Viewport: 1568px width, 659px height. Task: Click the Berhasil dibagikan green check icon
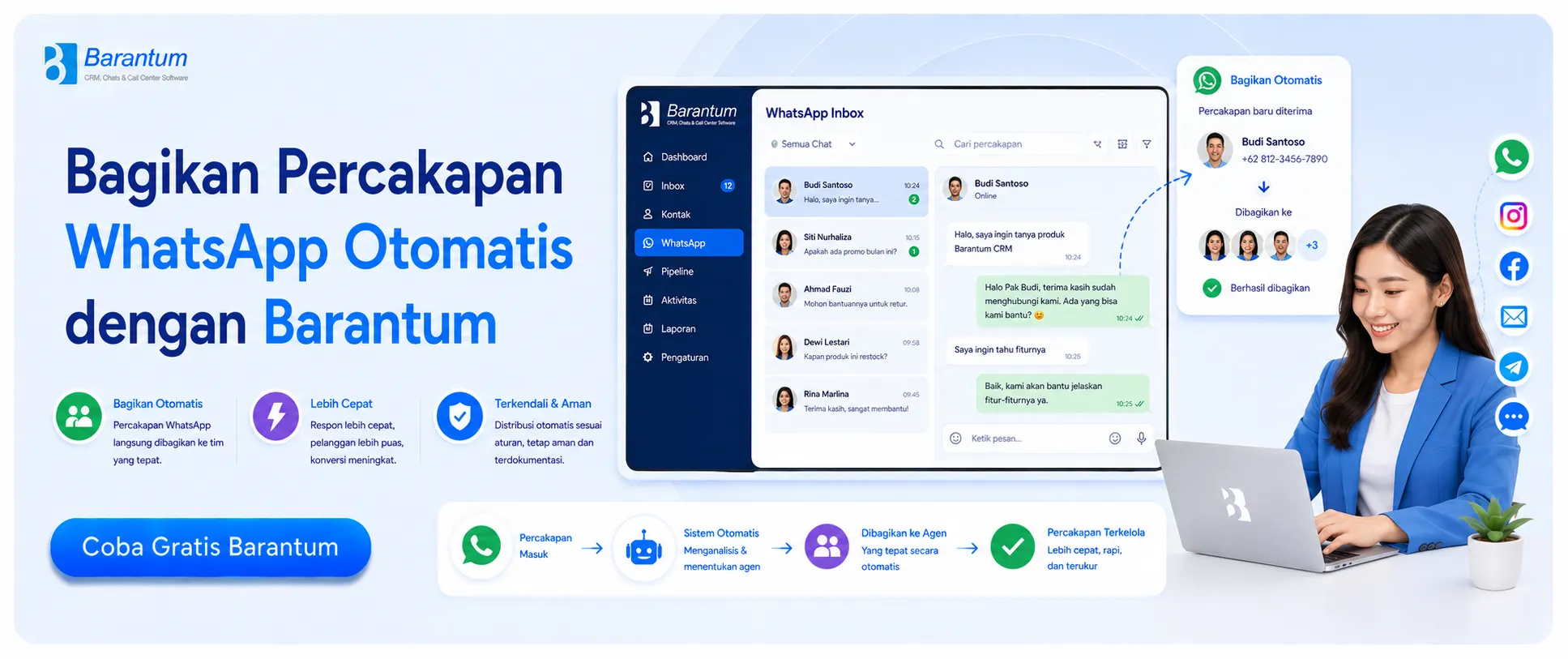[1211, 288]
